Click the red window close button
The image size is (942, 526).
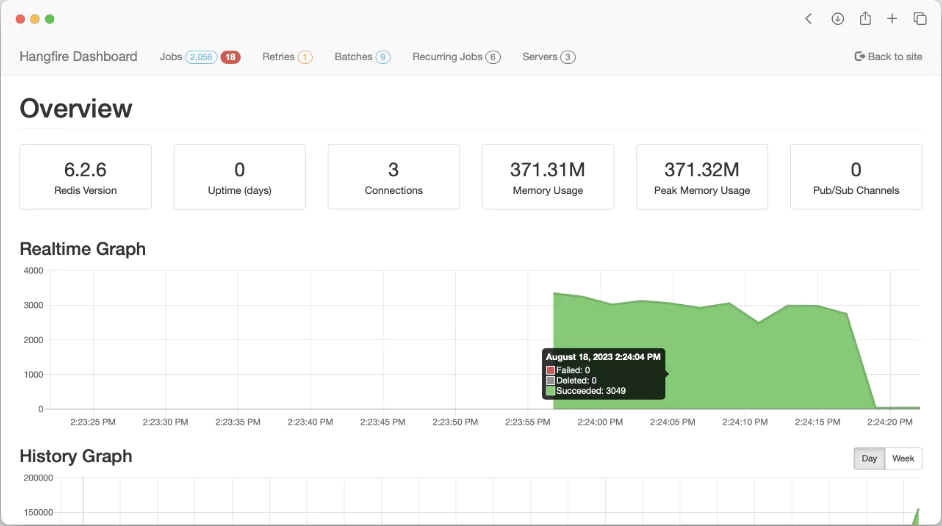20,19
